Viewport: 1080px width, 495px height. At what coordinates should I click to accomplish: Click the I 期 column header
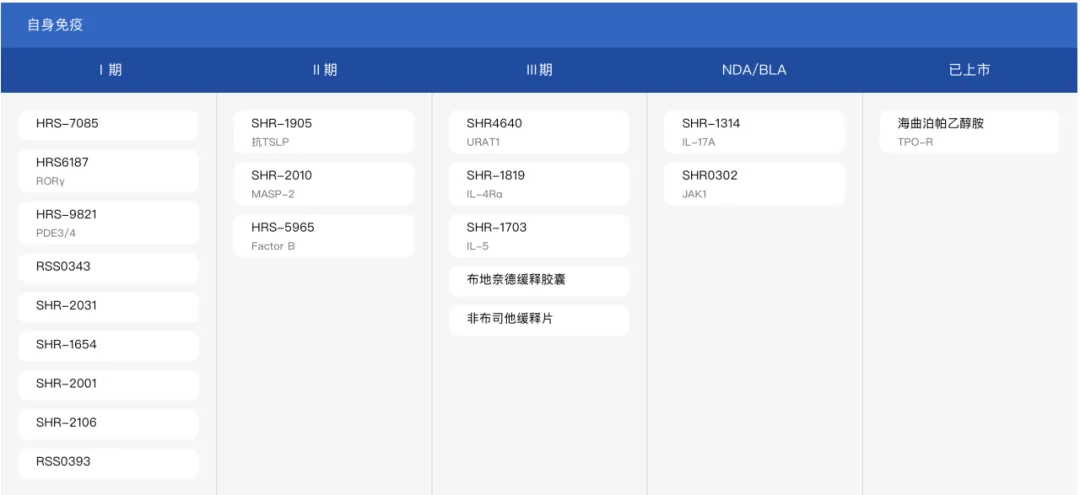109,70
